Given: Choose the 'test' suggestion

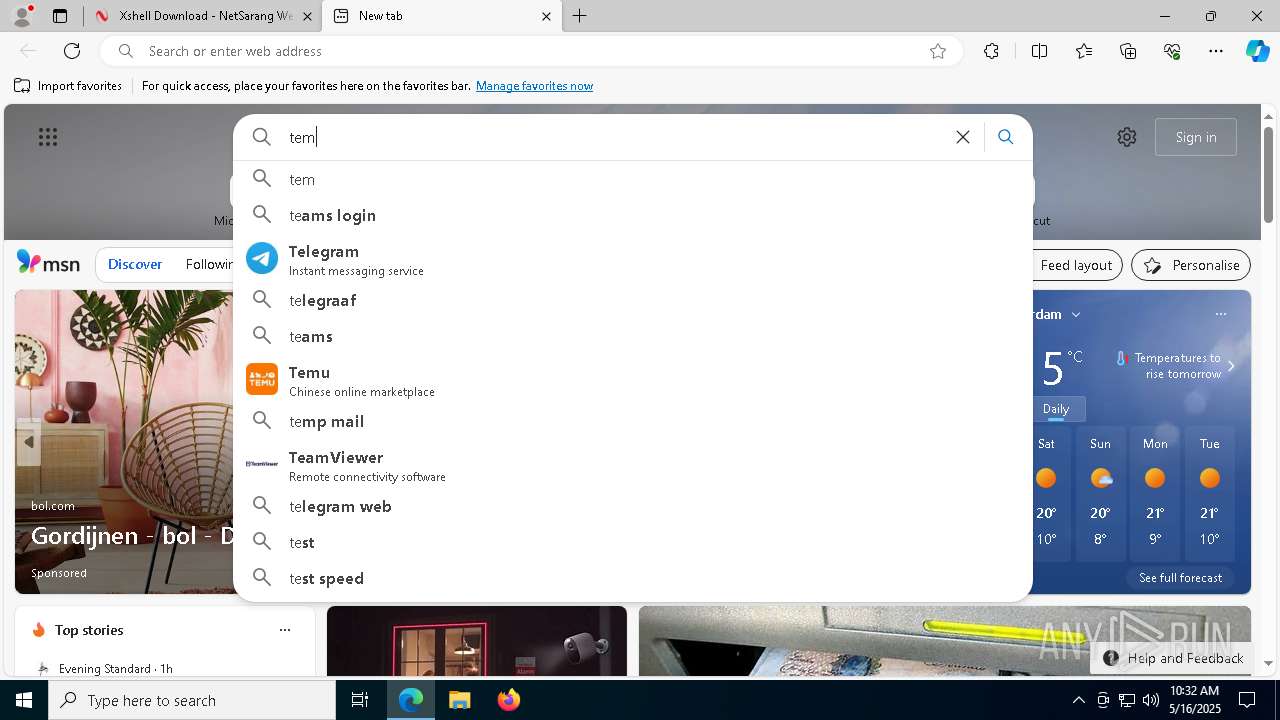Looking at the screenshot, I should [632, 542].
